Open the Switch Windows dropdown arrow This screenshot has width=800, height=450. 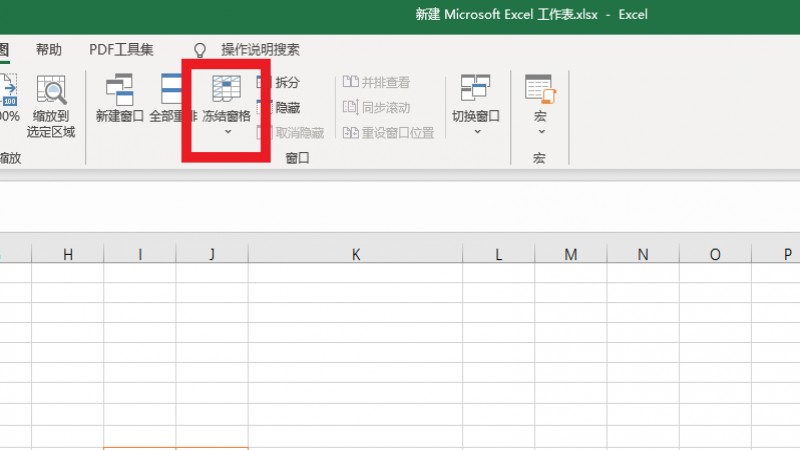pyautogui.click(x=476, y=132)
